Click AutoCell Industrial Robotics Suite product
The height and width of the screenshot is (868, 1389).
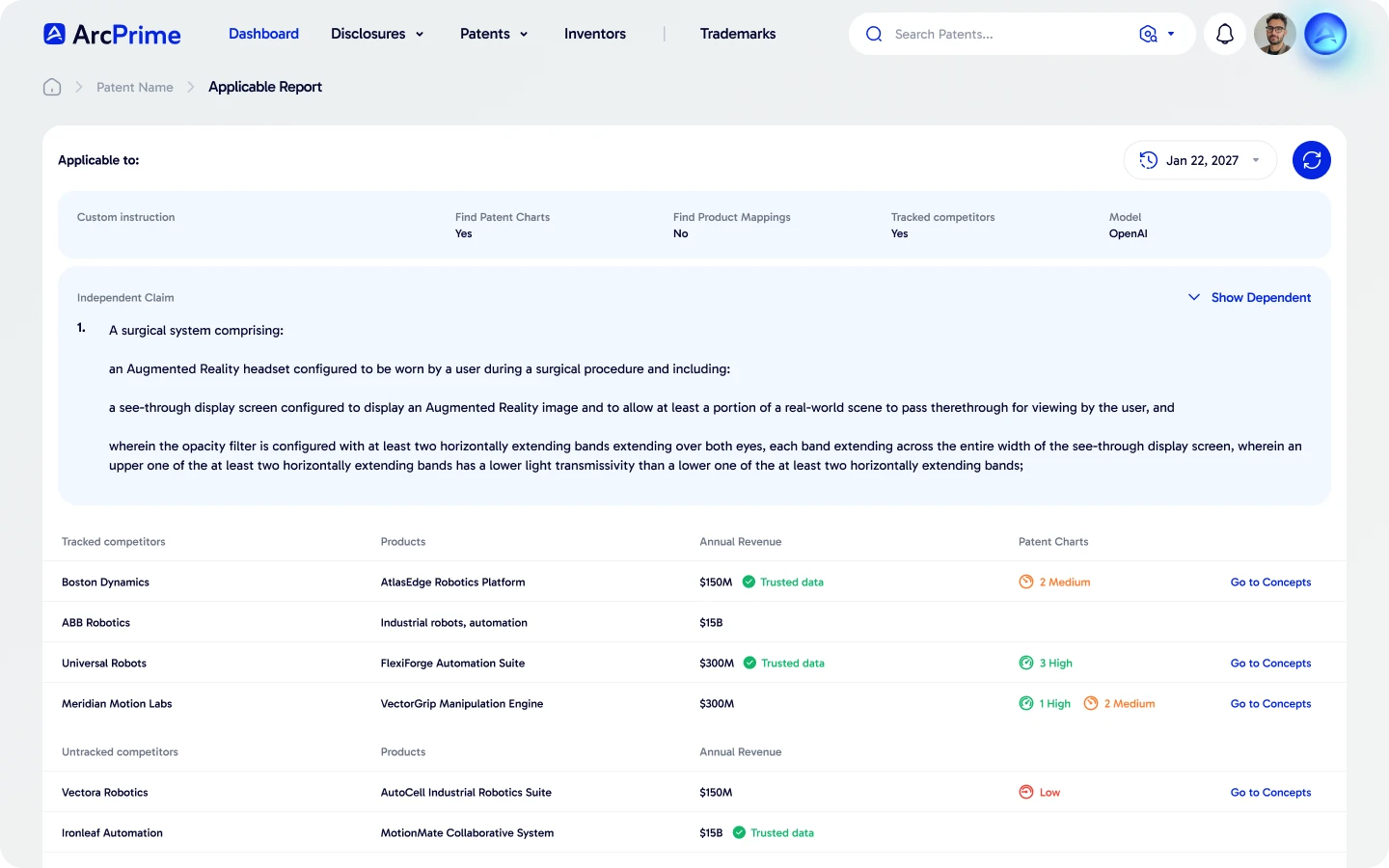click(x=466, y=792)
